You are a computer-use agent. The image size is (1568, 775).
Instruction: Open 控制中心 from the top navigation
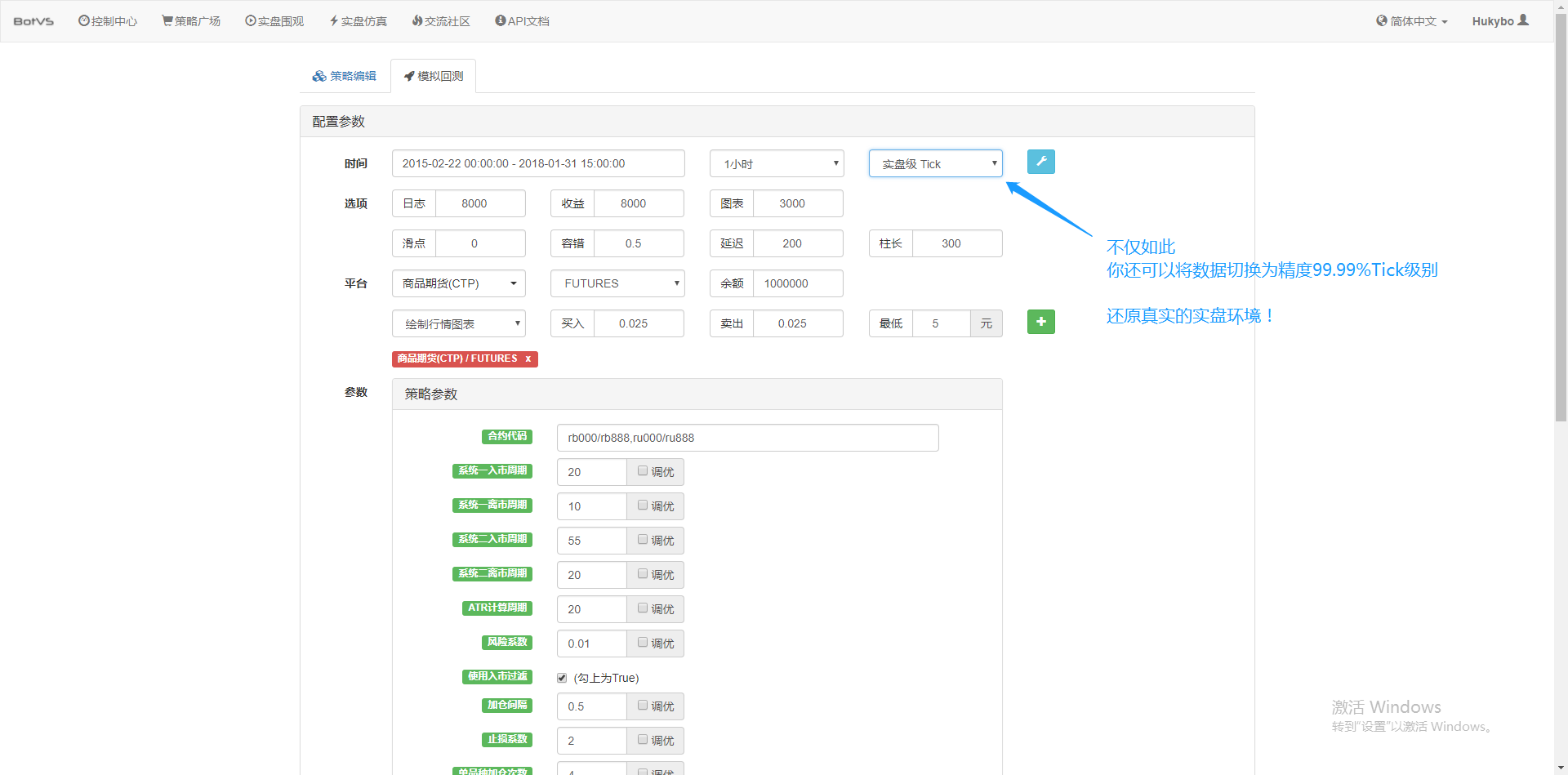(x=107, y=20)
